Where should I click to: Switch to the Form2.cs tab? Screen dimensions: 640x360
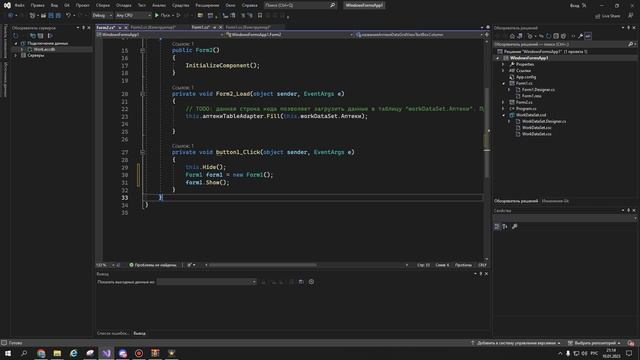pyautogui.click(x=106, y=27)
